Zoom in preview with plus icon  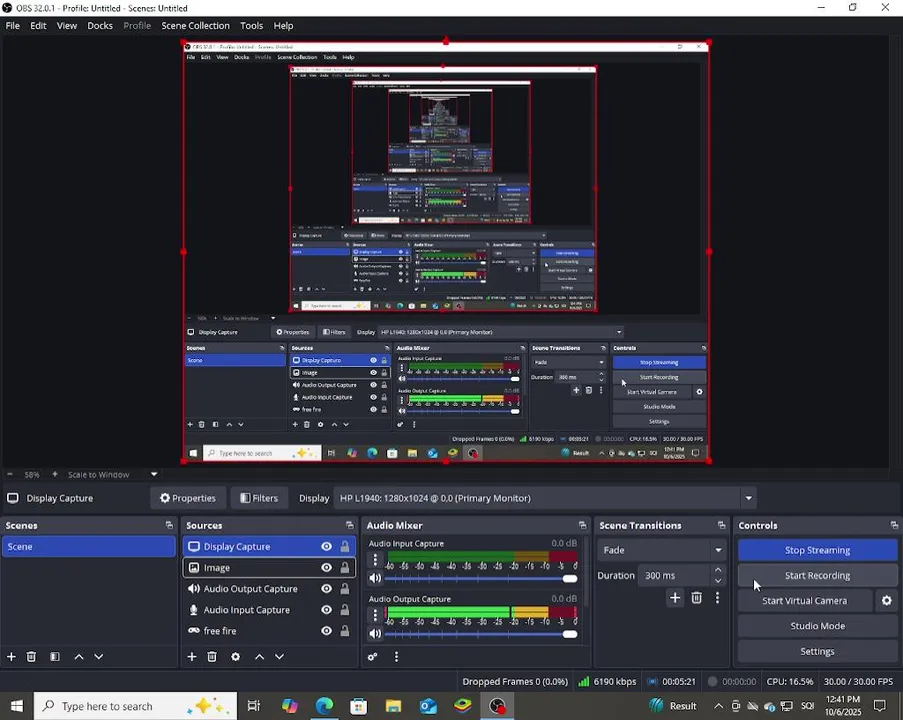(x=55, y=474)
